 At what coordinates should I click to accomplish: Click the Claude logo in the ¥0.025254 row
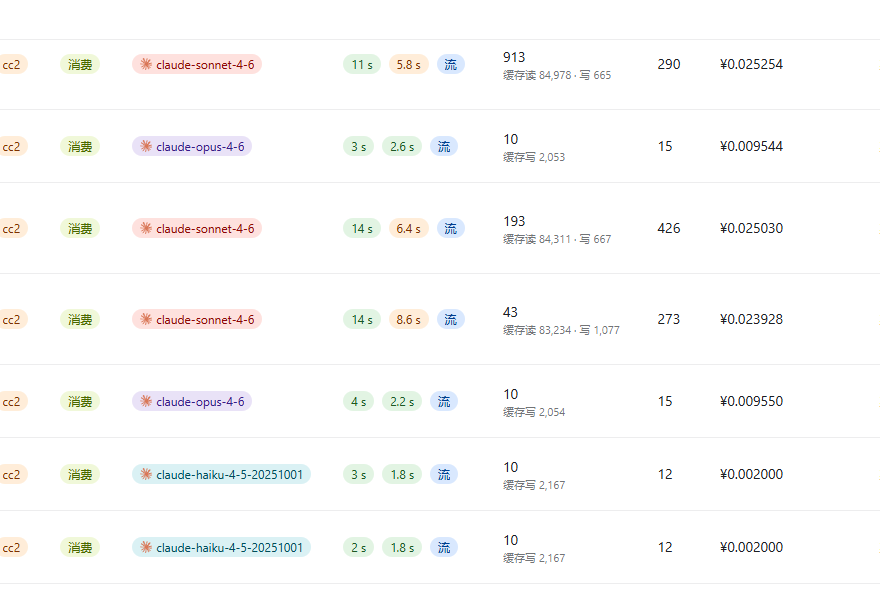coord(146,65)
